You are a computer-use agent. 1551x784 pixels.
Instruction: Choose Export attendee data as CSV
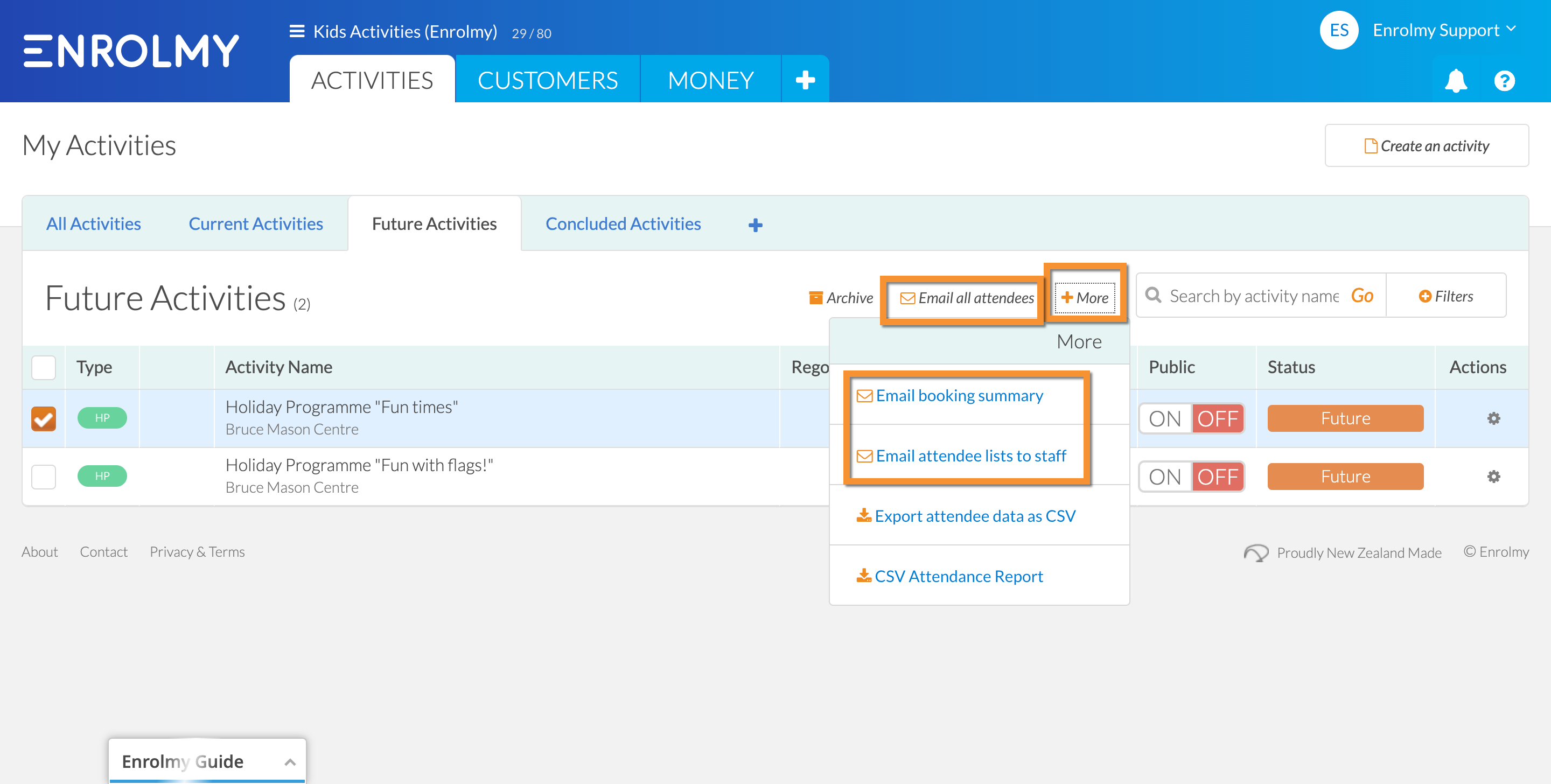966,516
